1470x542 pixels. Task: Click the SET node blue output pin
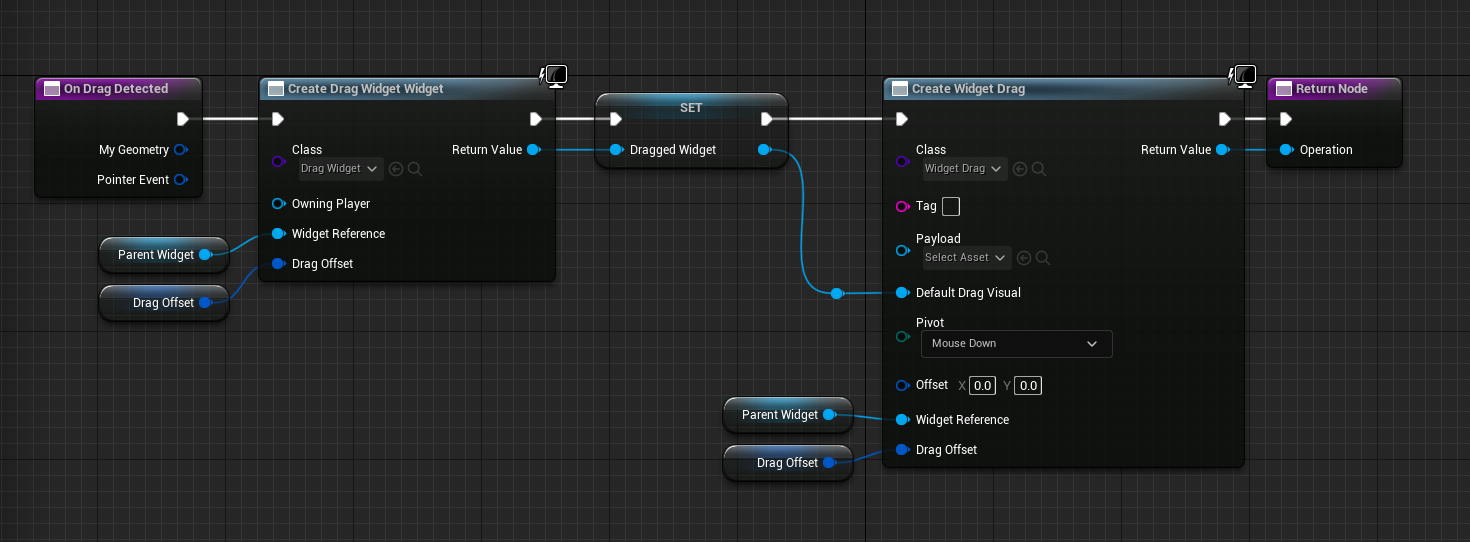764,150
